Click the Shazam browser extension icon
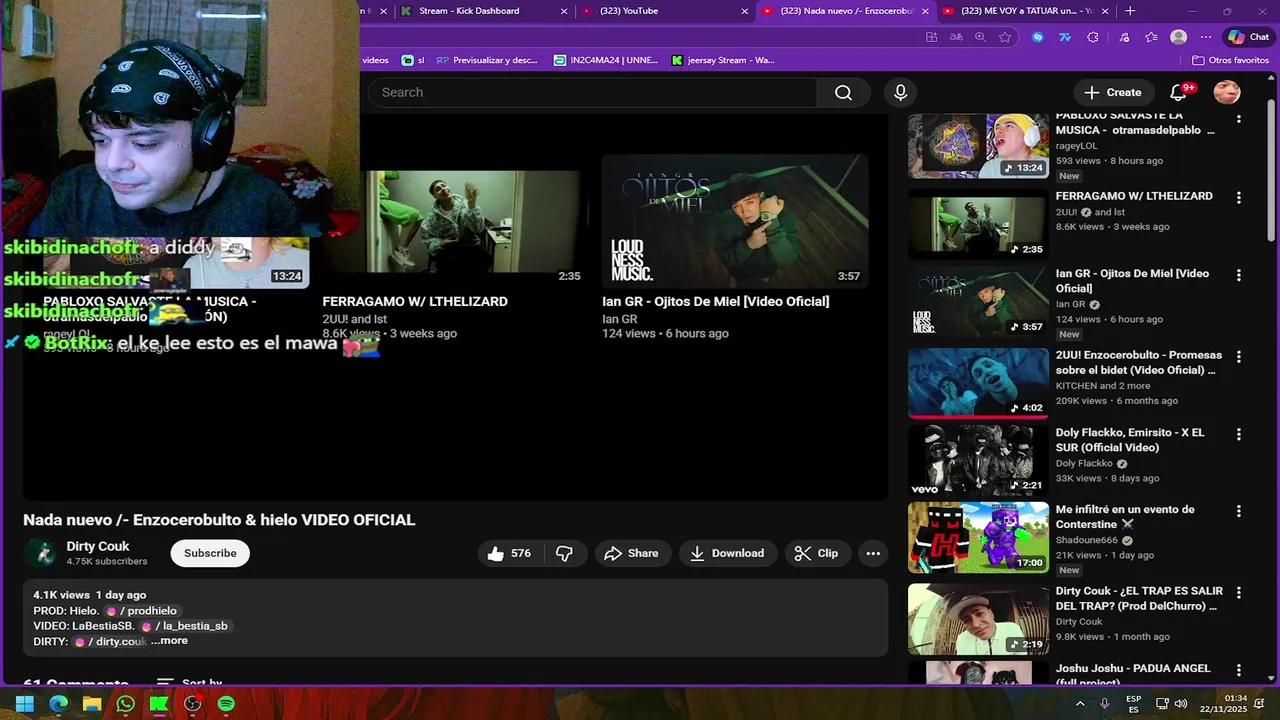The width and height of the screenshot is (1280, 720). (1037, 37)
